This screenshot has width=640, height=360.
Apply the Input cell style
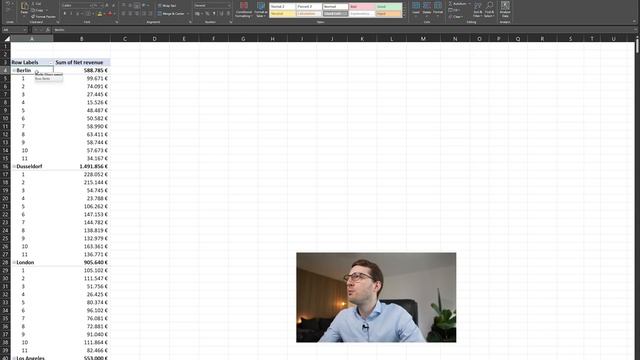[x=389, y=13]
